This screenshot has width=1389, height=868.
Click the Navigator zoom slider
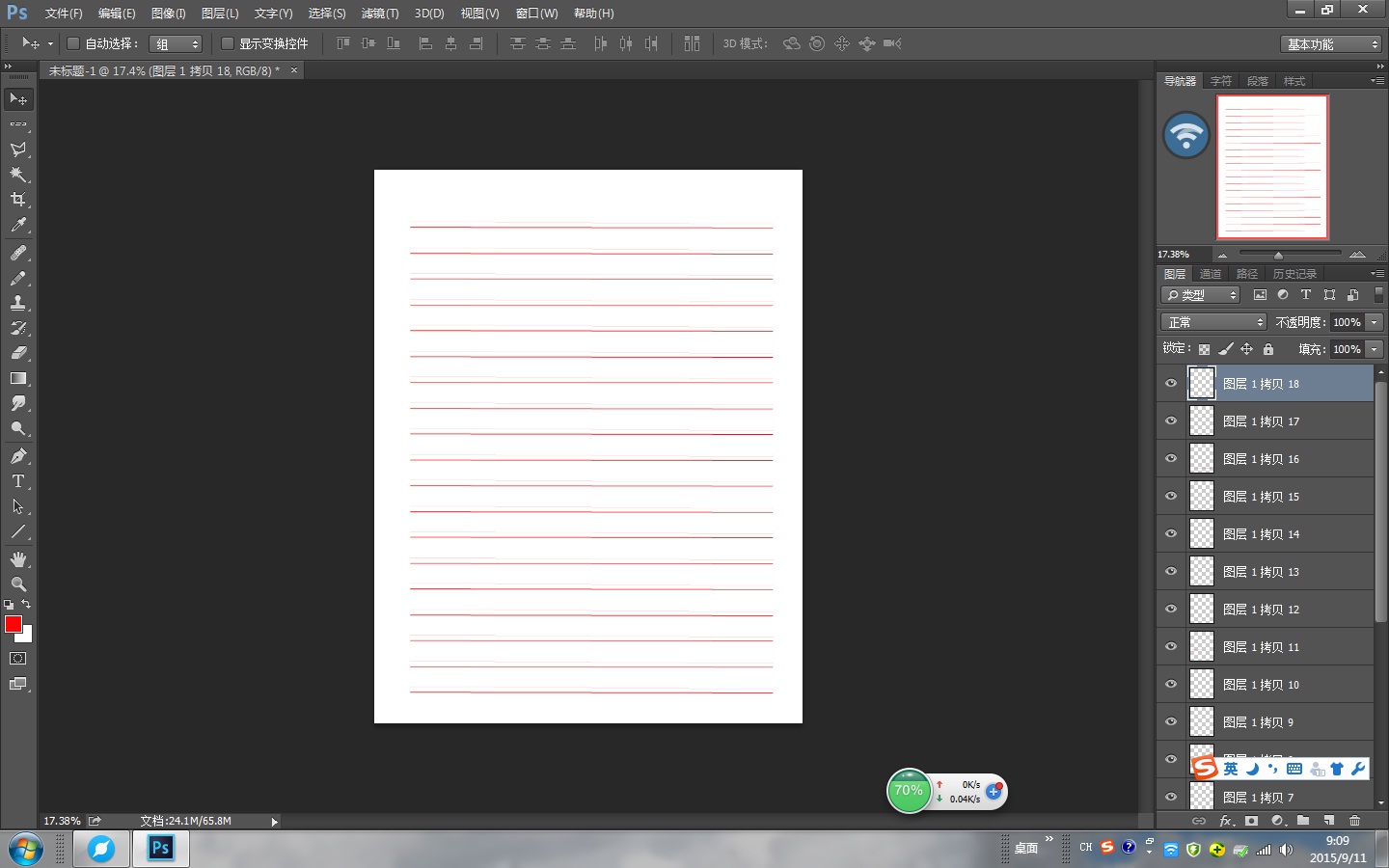(x=1290, y=255)
